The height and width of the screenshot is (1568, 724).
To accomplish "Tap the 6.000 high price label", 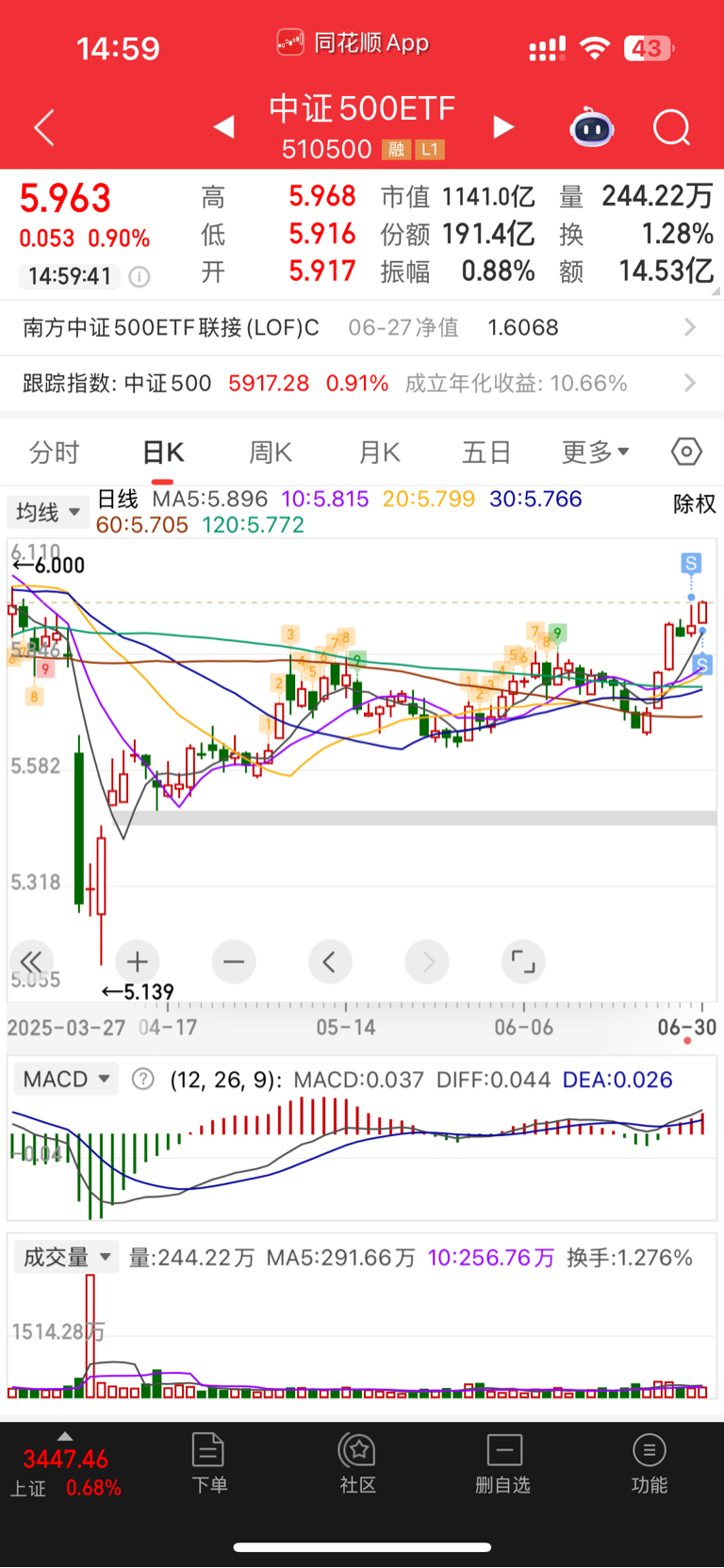I will (x=48, y=565).
